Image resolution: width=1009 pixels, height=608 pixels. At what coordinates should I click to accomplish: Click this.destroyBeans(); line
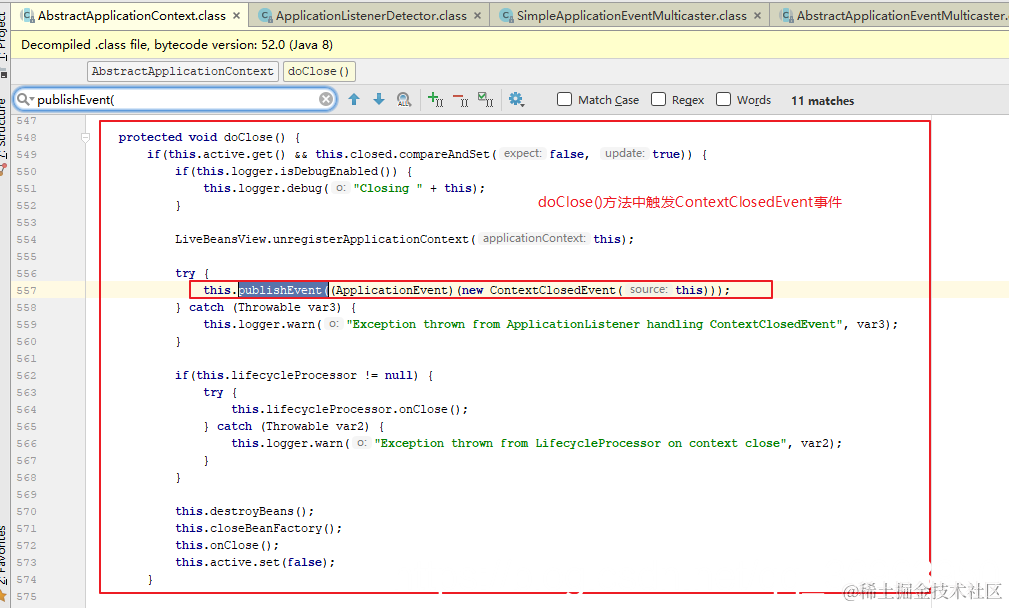[x=245, y=511]
